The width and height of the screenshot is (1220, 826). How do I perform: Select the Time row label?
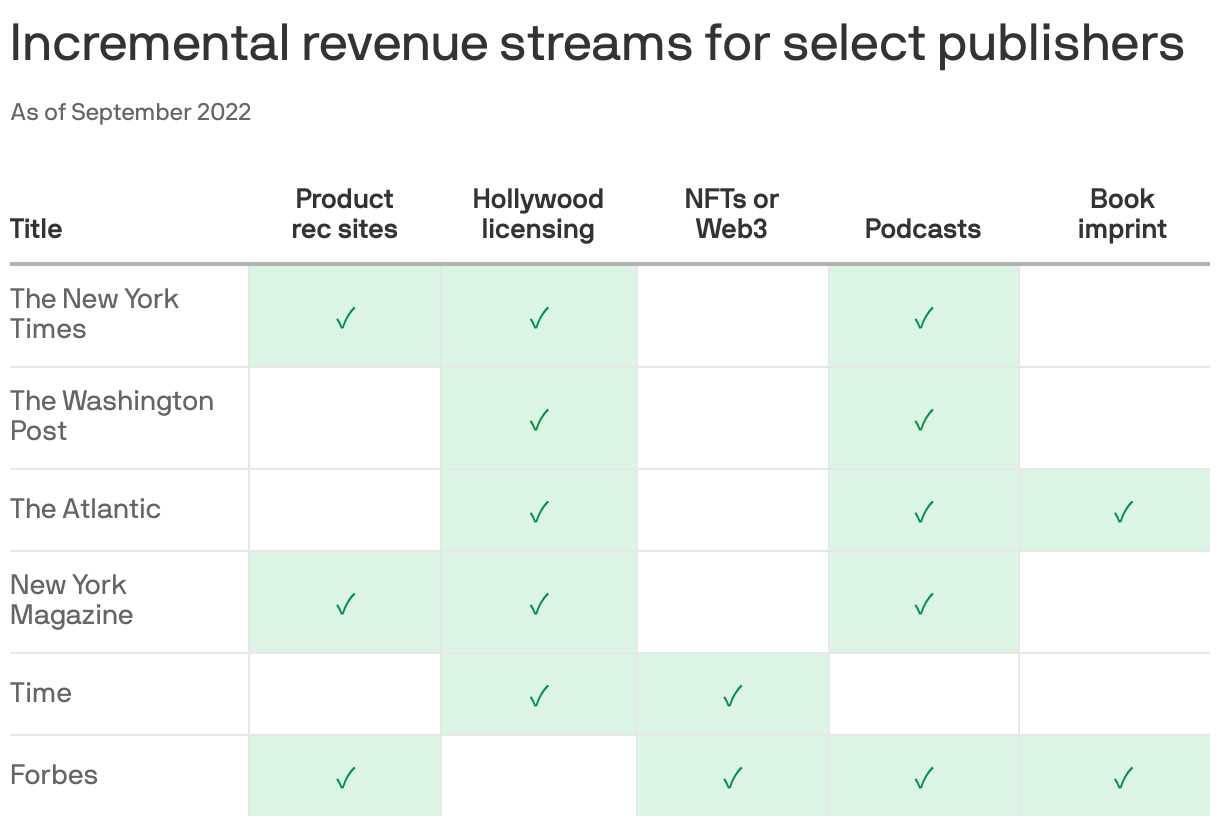[x=41, y=693]
